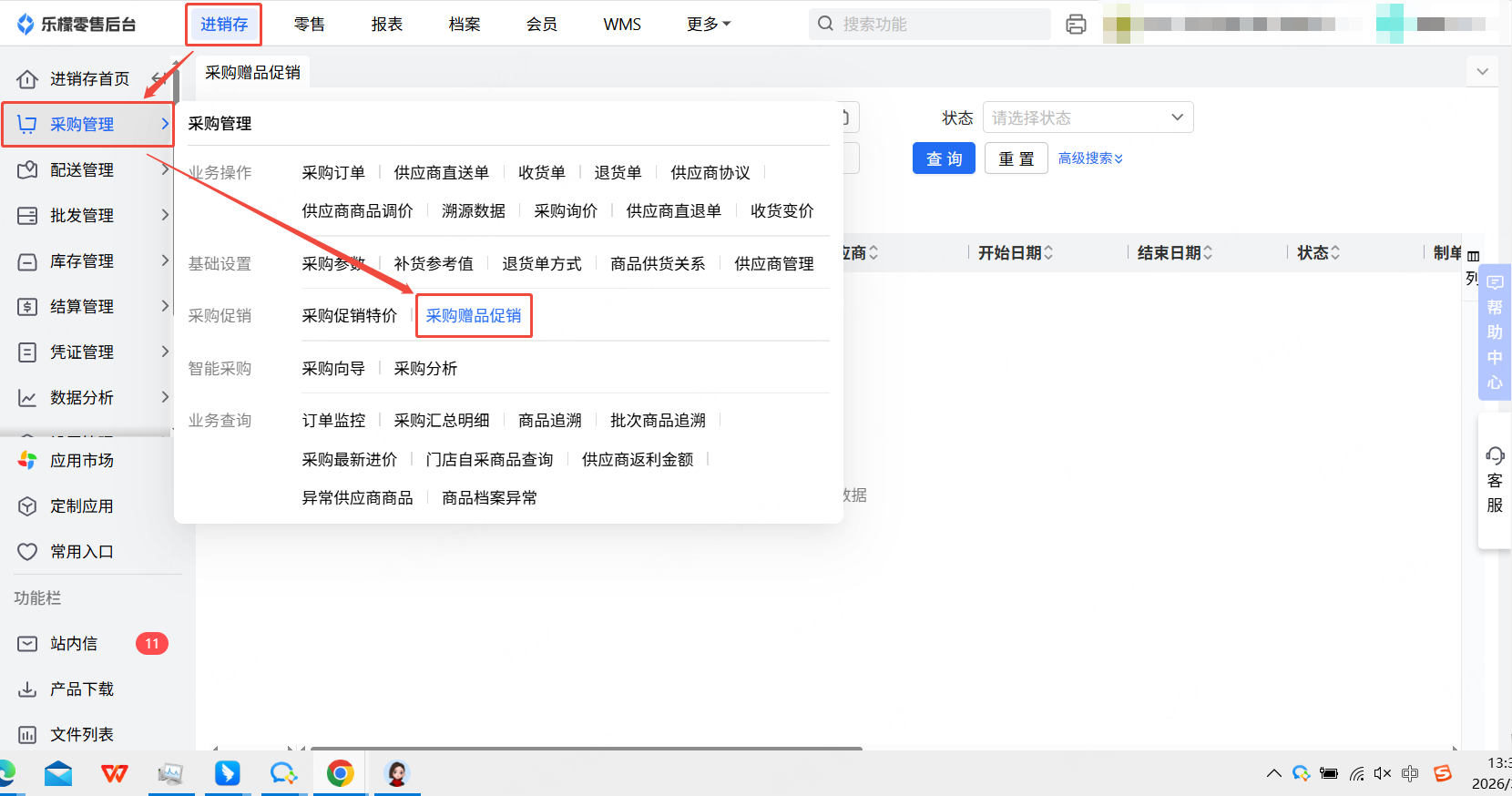Select the 进销存 top menu
Image resolution: width=1512 pixels, height=796 pixels.
[x=224, y=25]
